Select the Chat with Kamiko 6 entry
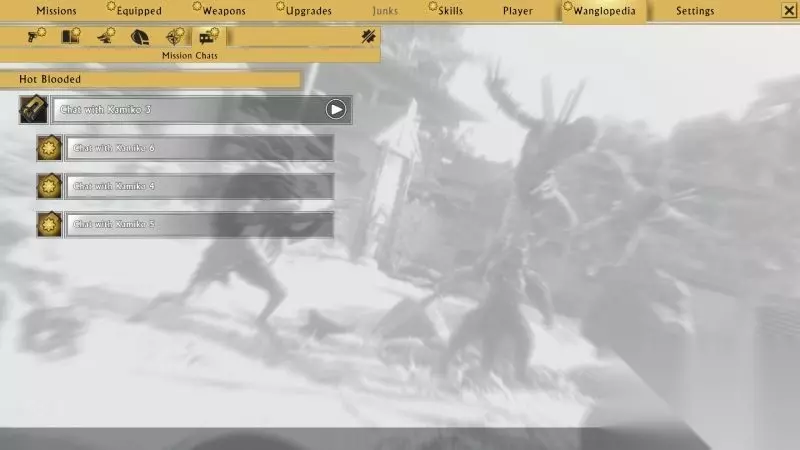This screenshot has width=800, height=450. click(x=200, y=148)
